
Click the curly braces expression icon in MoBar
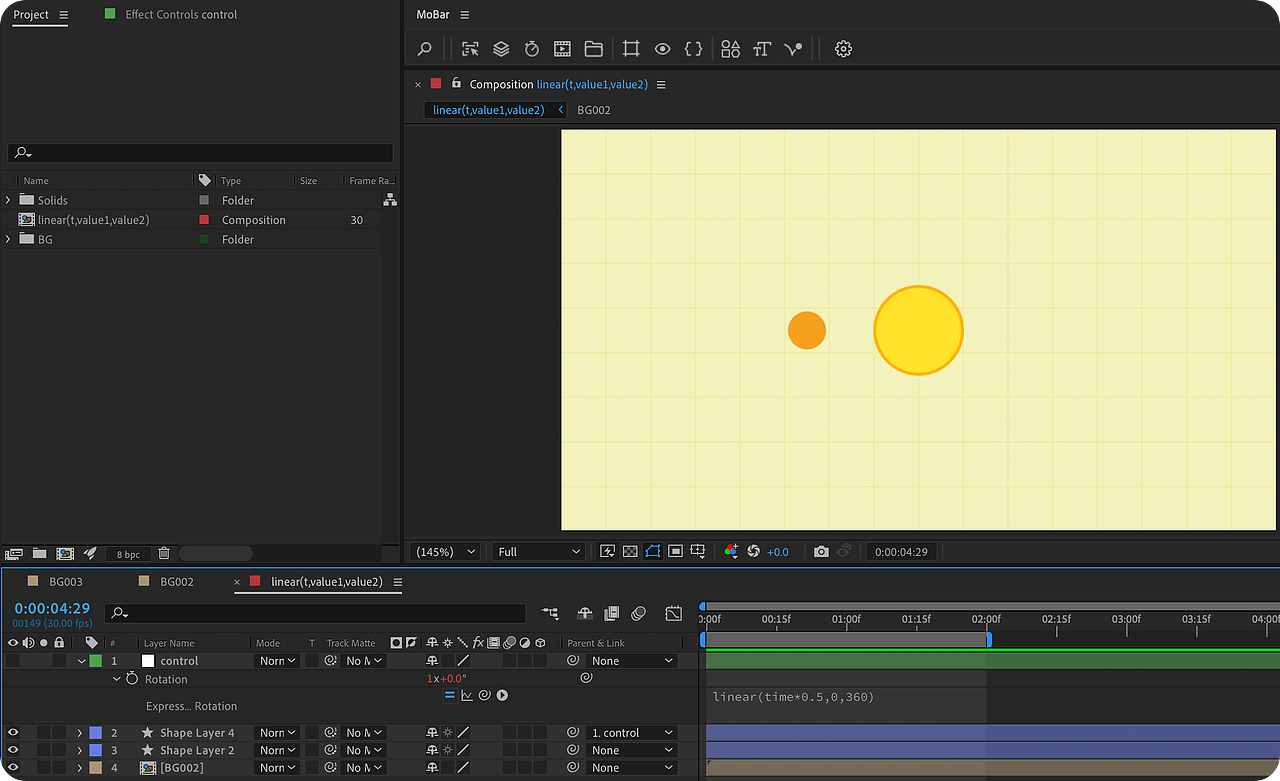(x=693, y=49)
